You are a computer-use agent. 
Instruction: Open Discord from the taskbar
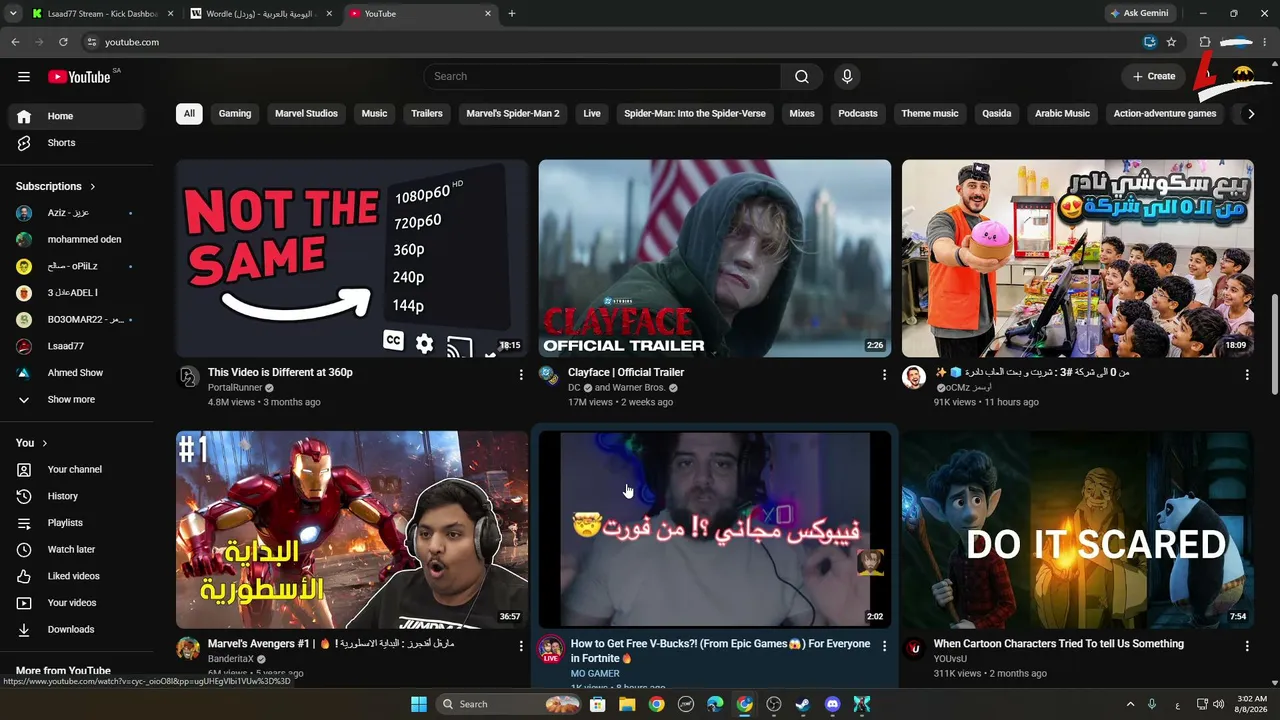pyautogui.click(x=832, y=704)
